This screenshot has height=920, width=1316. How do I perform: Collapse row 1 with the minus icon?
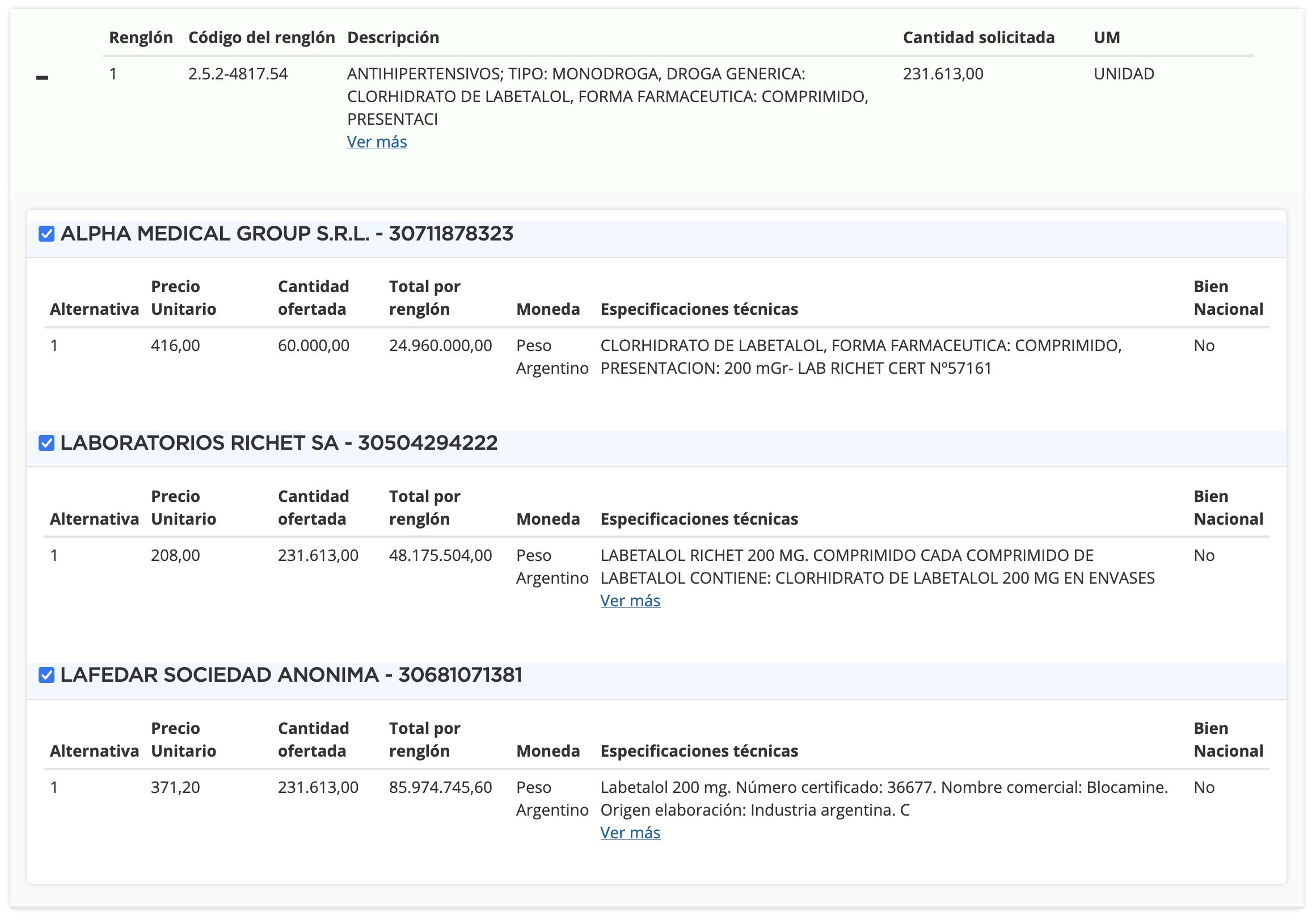(x=42, y=77)
